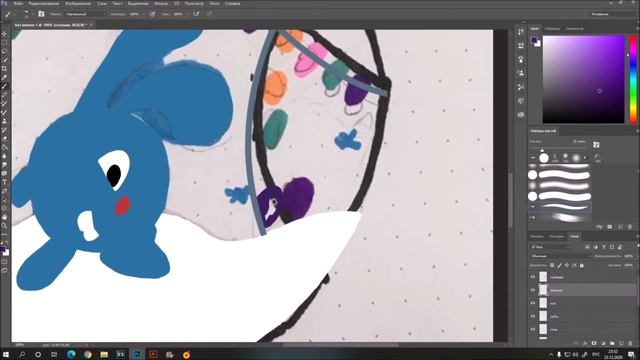640x360 pixels.
Task: Click the add layer style fx icon
Action: pyautogui.click(x=585, y=343)
